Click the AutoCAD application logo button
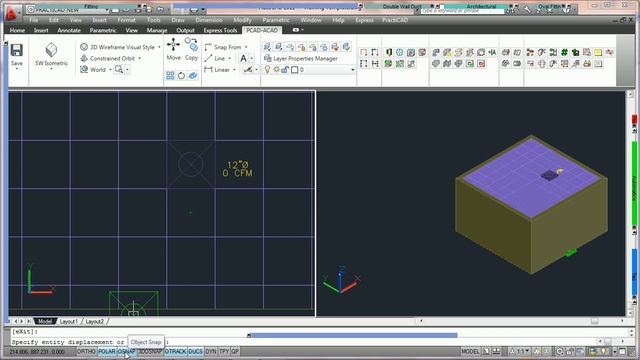 (11, 13)
